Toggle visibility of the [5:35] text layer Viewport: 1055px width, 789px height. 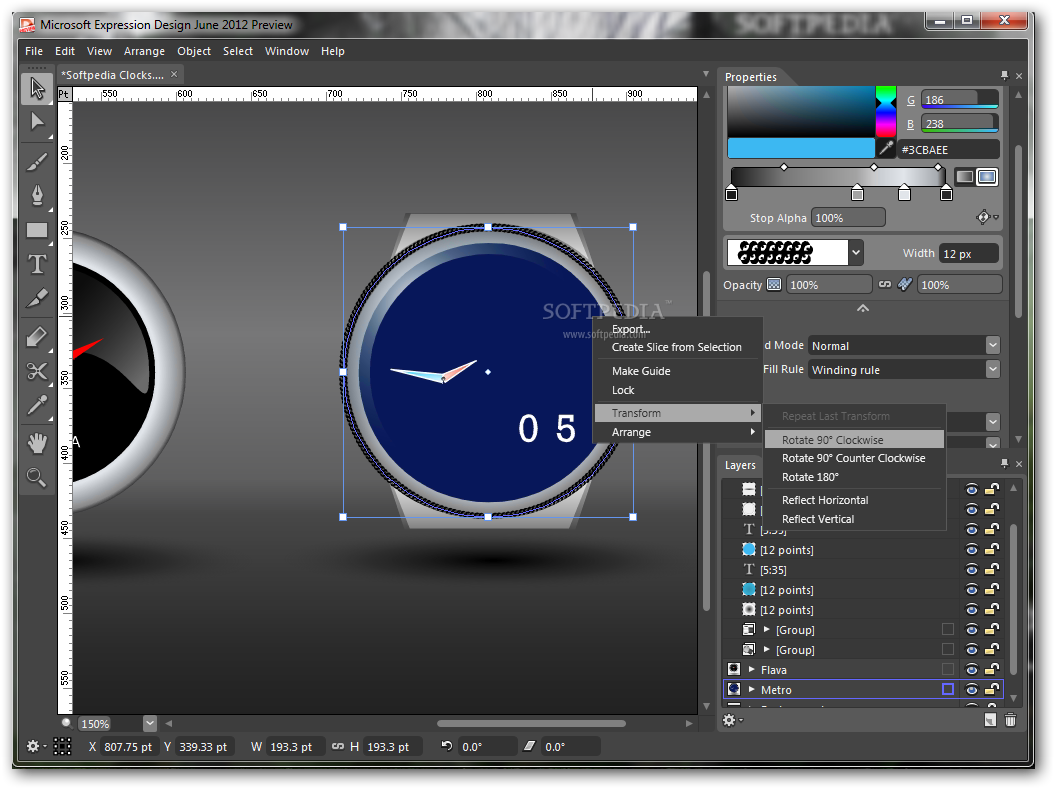pos(972,570)
